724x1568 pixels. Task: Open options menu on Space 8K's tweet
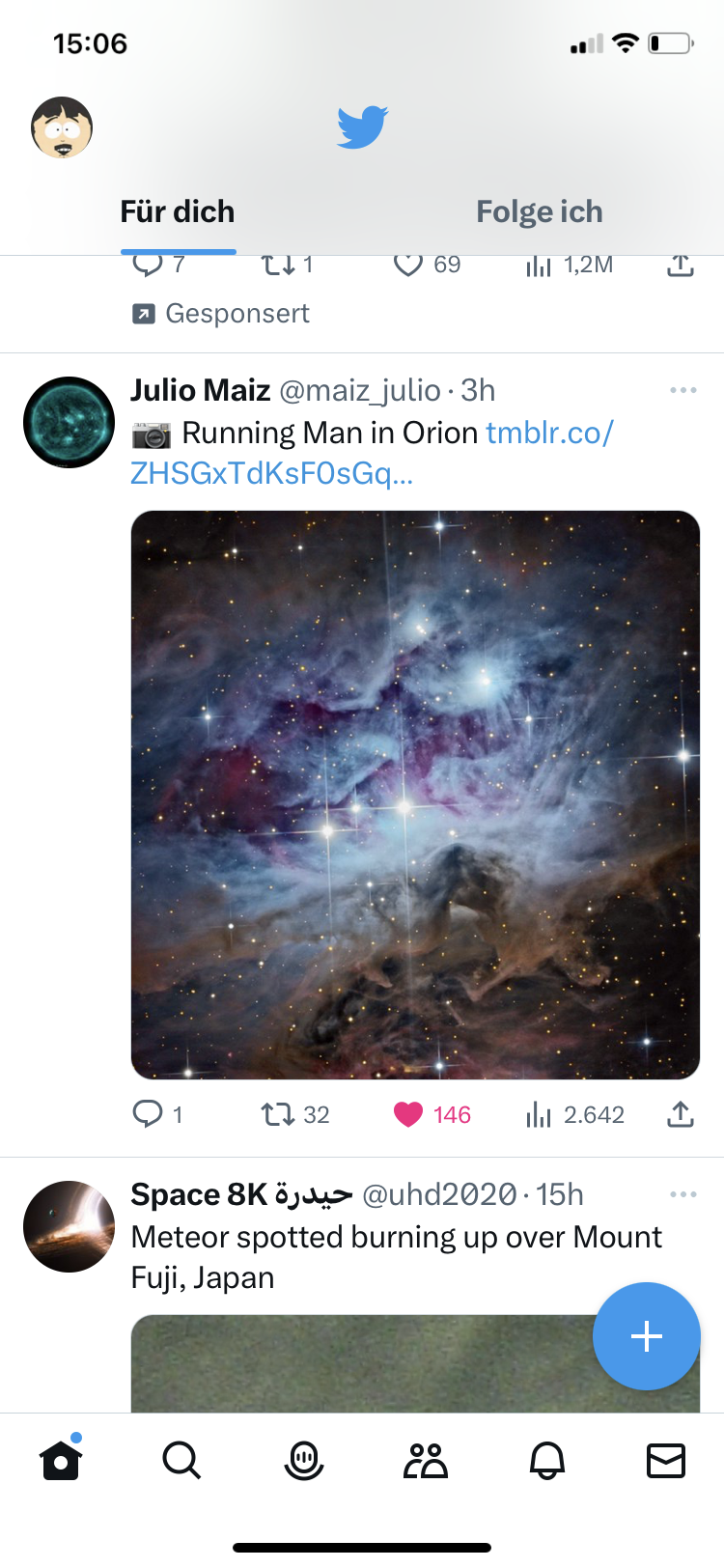coord(683,1194)
